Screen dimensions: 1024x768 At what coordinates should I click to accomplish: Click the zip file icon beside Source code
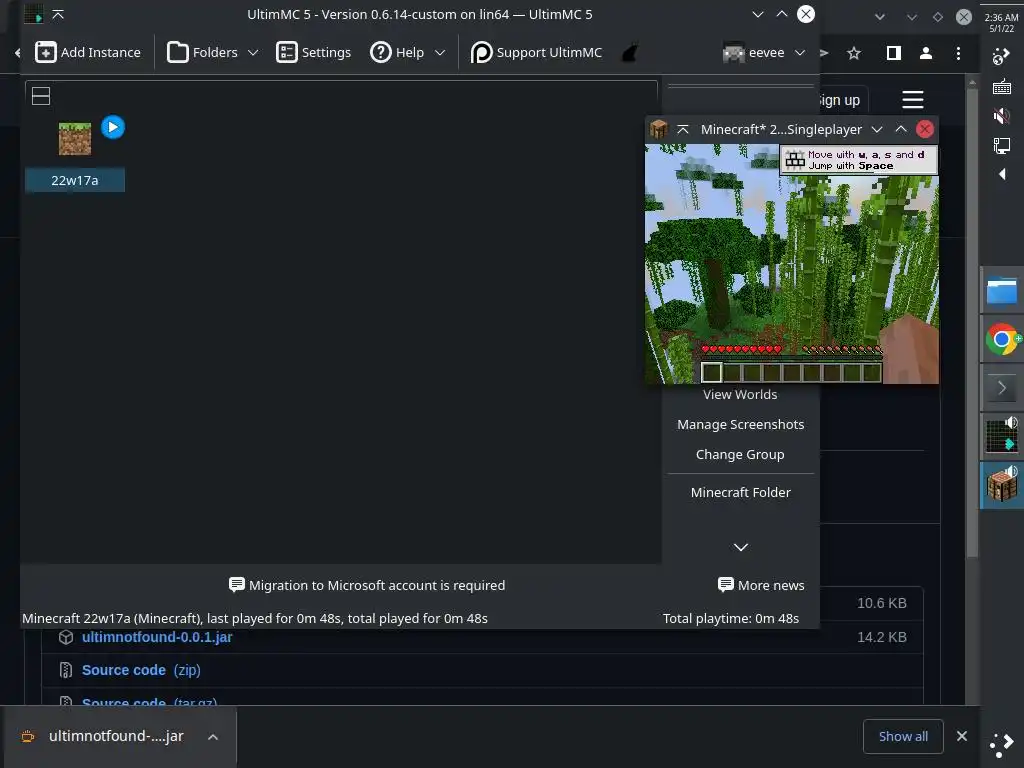click(65, 670)
